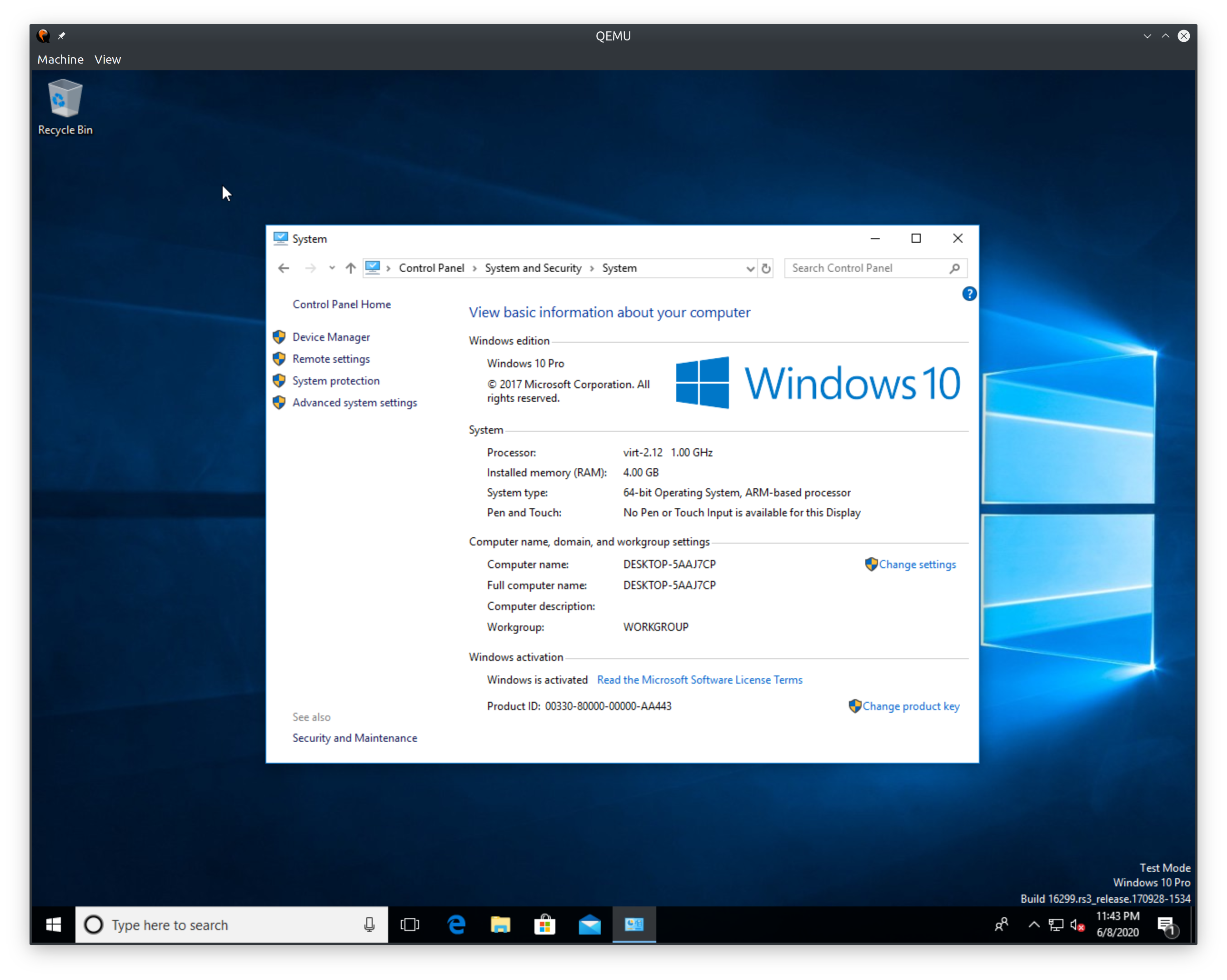
Task: Click the Windows 10 logo image
Action: 818,383
